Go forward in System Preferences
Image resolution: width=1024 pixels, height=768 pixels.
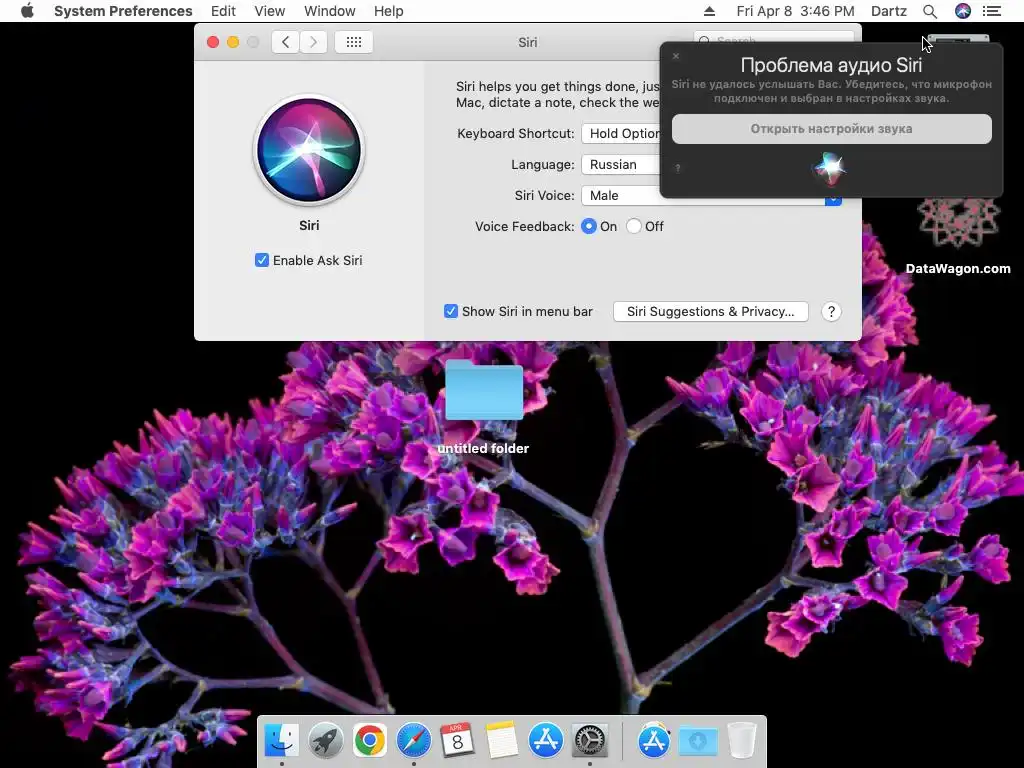(x=313, y=42)
